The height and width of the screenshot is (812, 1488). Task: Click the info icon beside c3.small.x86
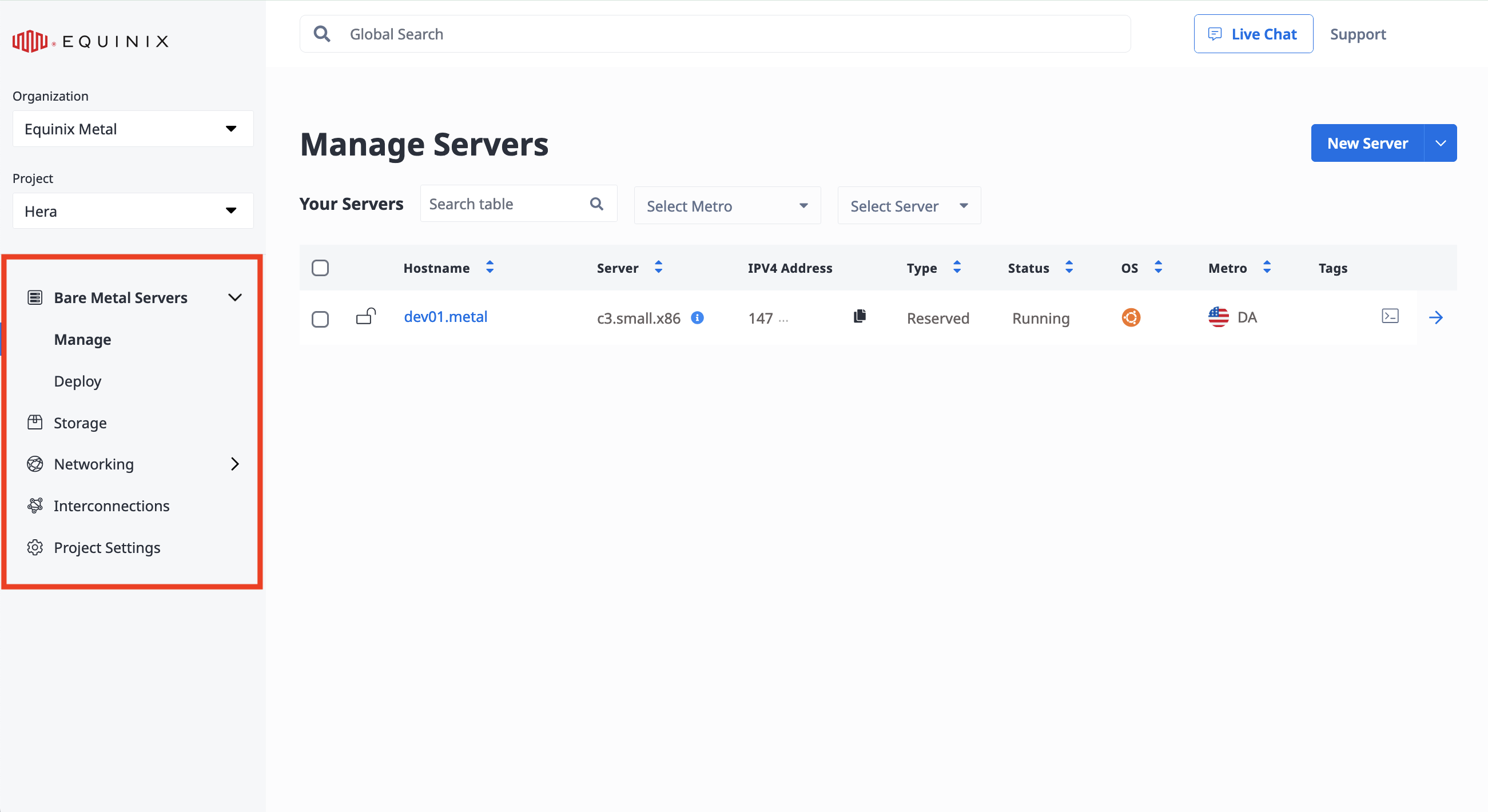click(697, 317)
